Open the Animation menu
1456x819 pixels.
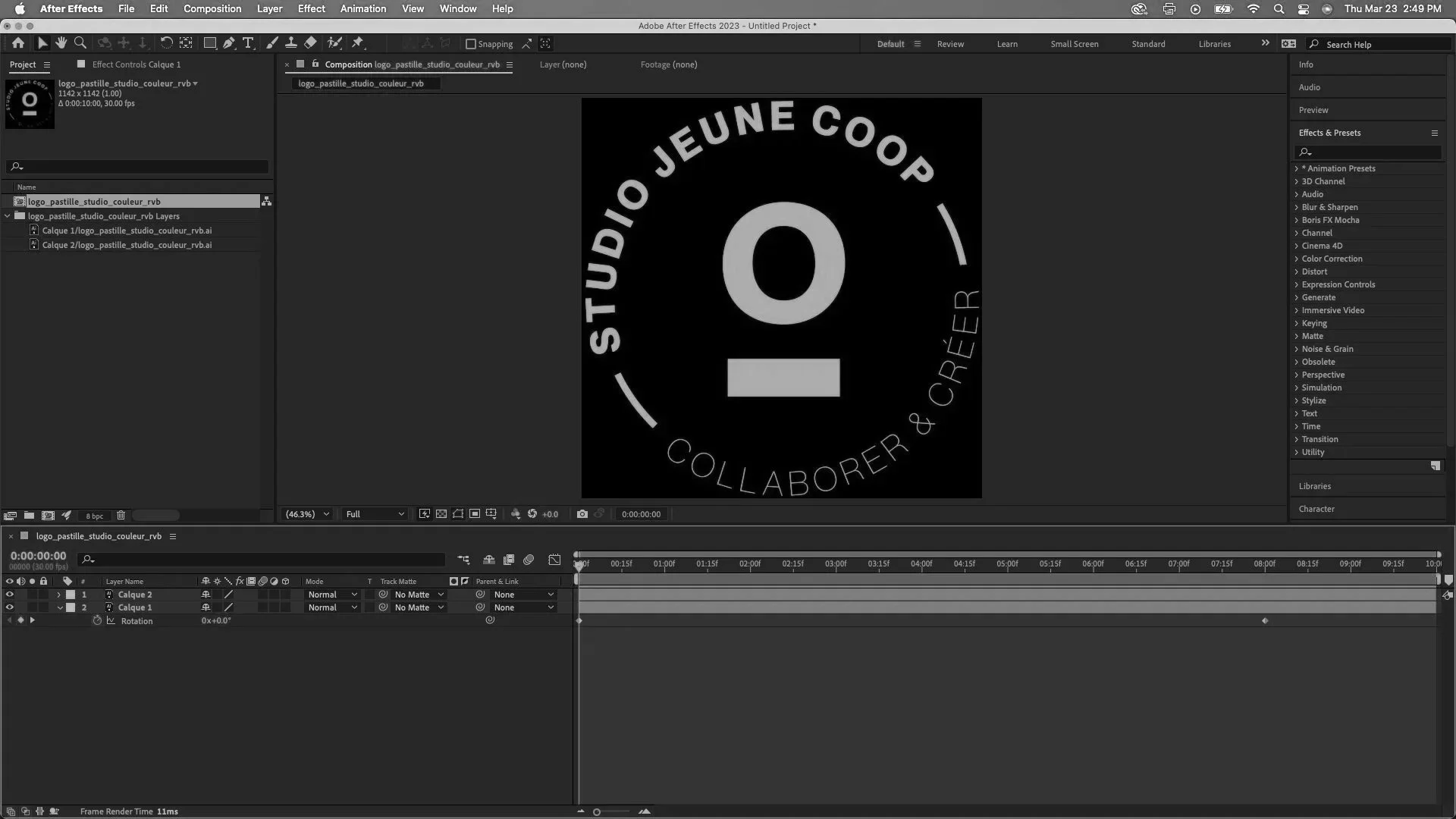(x=363, y=9)
